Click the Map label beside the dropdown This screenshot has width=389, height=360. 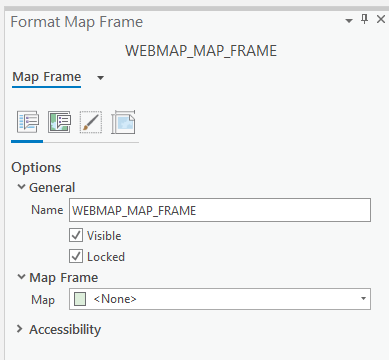43,300
